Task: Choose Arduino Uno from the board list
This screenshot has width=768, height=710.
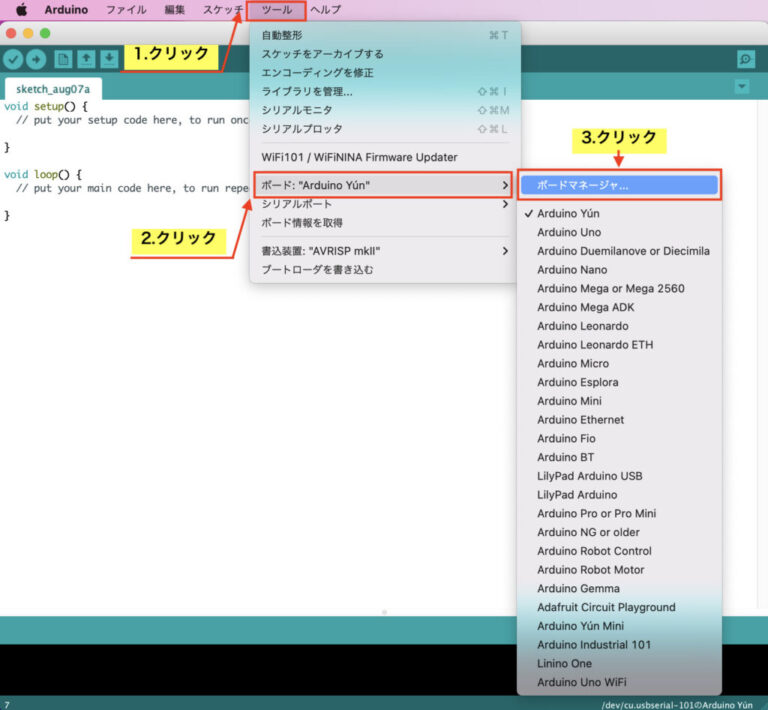Action: coord(568,232)
